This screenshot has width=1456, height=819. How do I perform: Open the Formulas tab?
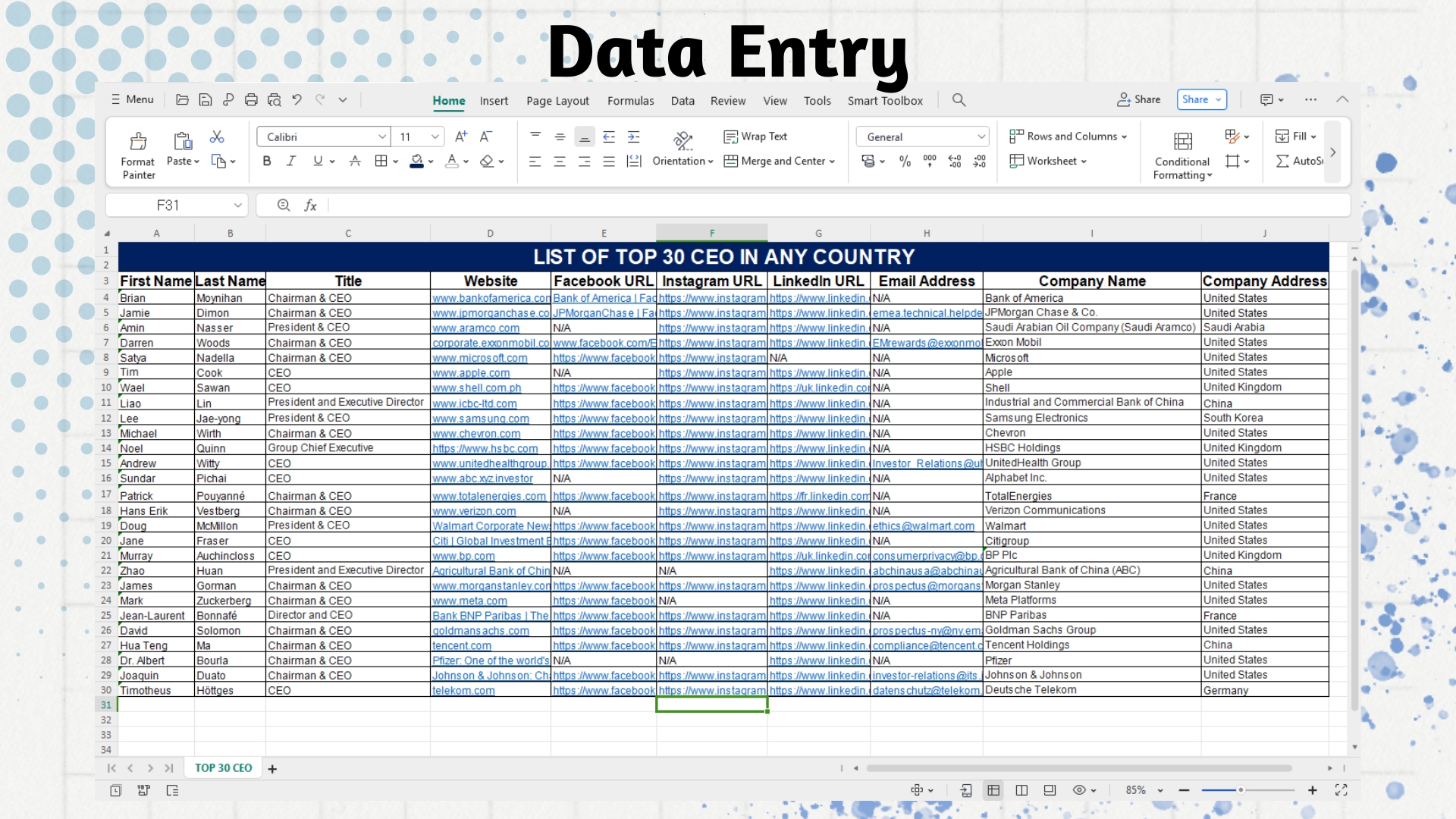(630, 101)
